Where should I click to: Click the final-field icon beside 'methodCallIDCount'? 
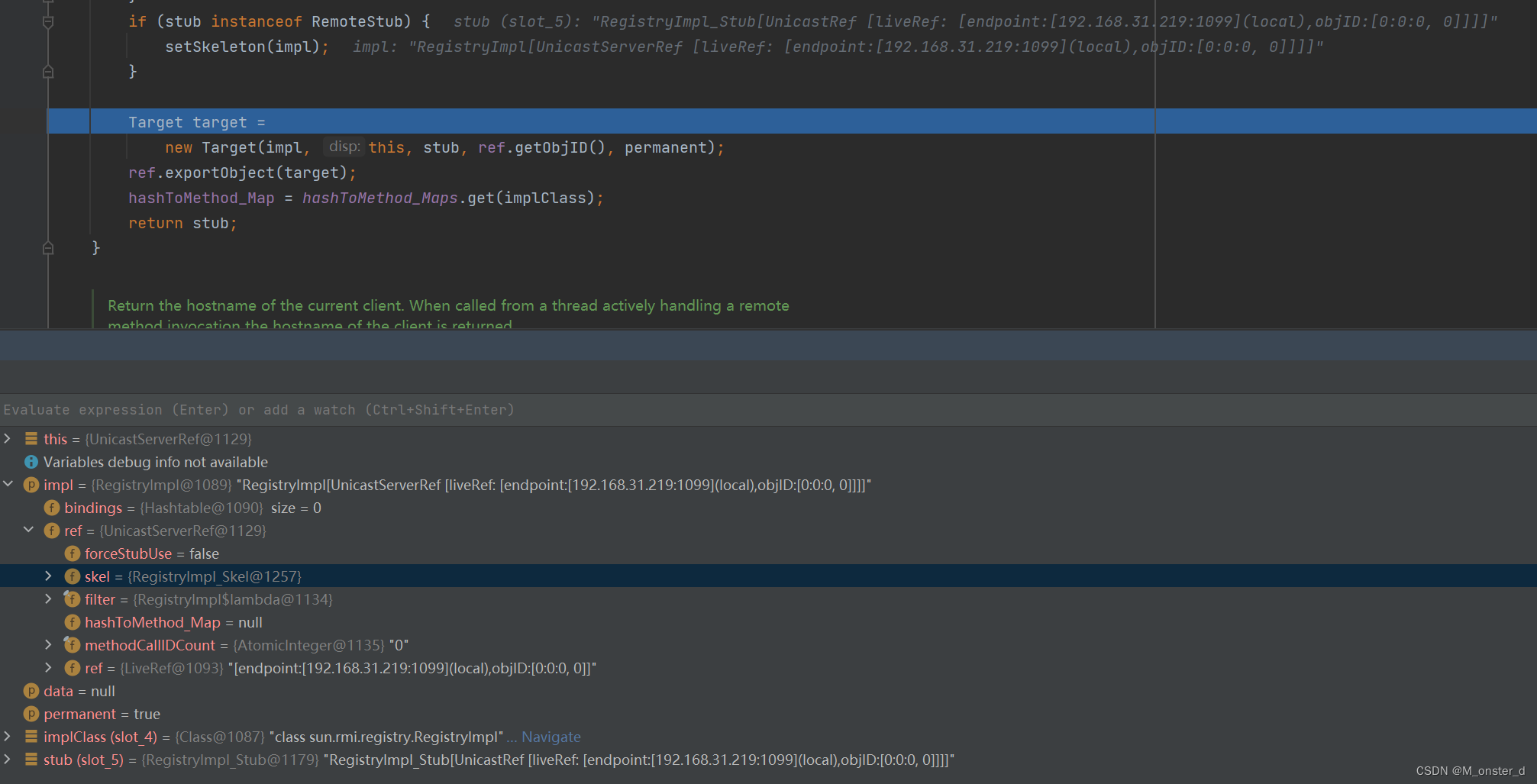73,645
